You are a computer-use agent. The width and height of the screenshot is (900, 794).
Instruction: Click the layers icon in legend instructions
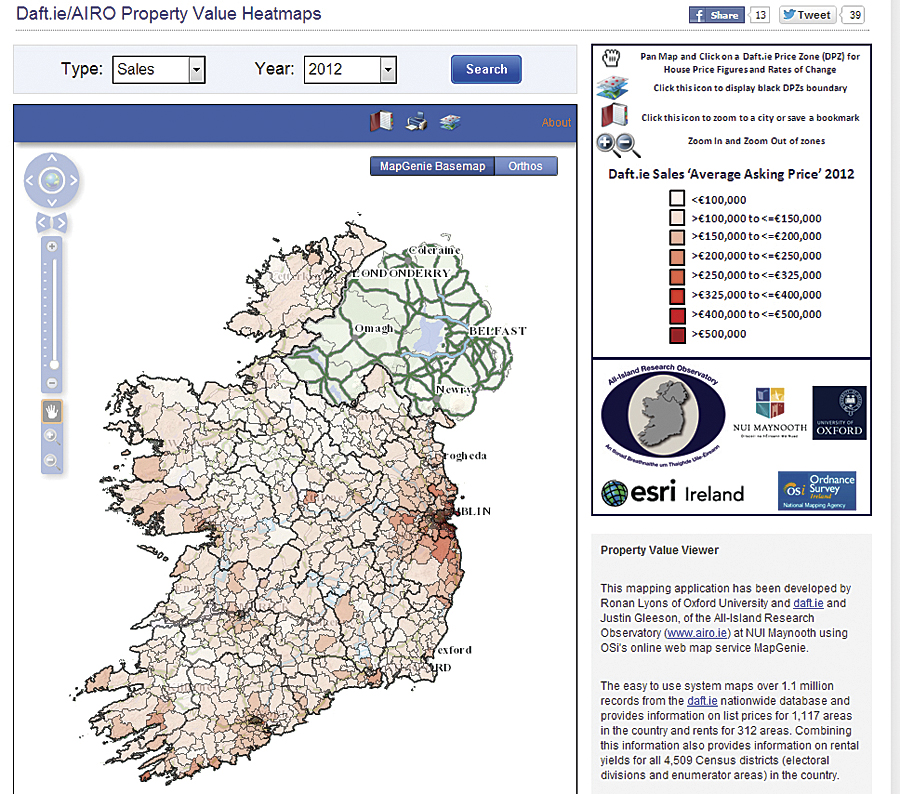[612, 87]
